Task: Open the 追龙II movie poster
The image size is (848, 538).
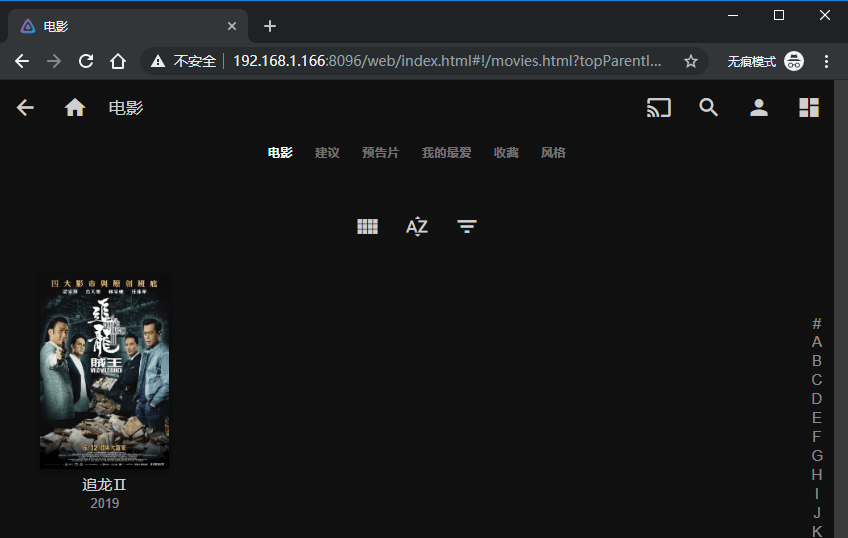Action: click(x=104, y=372)
